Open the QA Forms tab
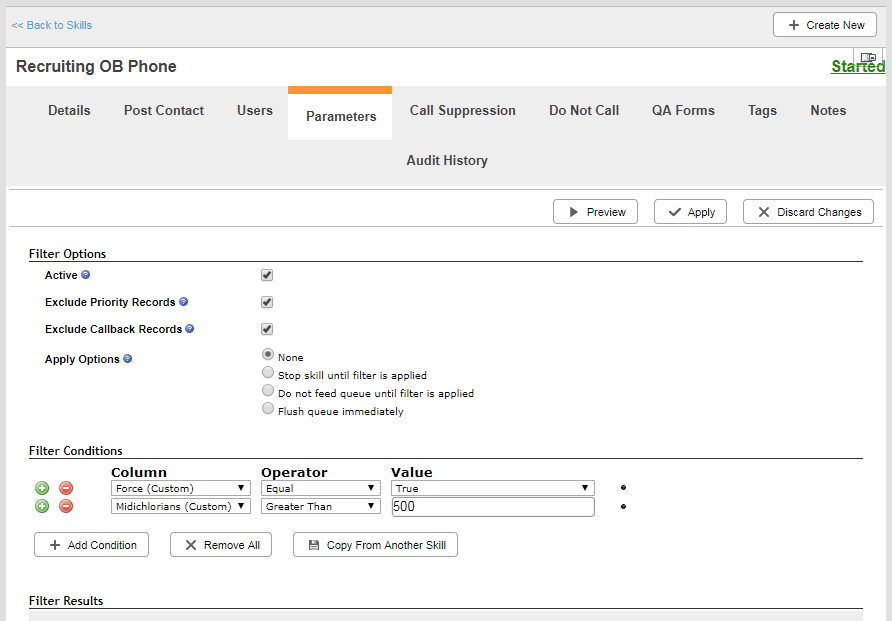 click(683, 110)
